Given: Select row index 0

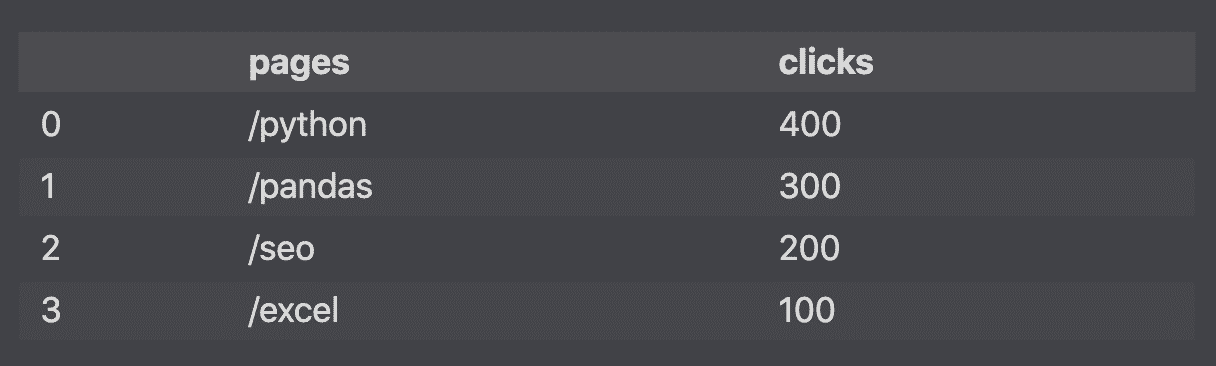Looking at the screenshot, I should [51, 125].
